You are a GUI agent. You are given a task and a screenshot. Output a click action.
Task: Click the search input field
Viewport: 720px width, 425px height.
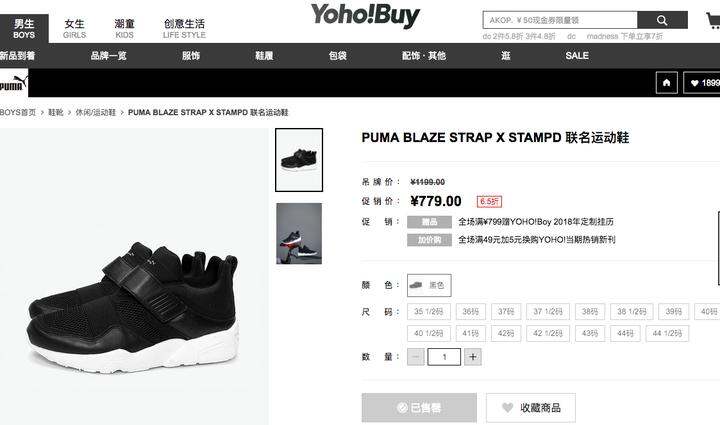click(560, 20)
